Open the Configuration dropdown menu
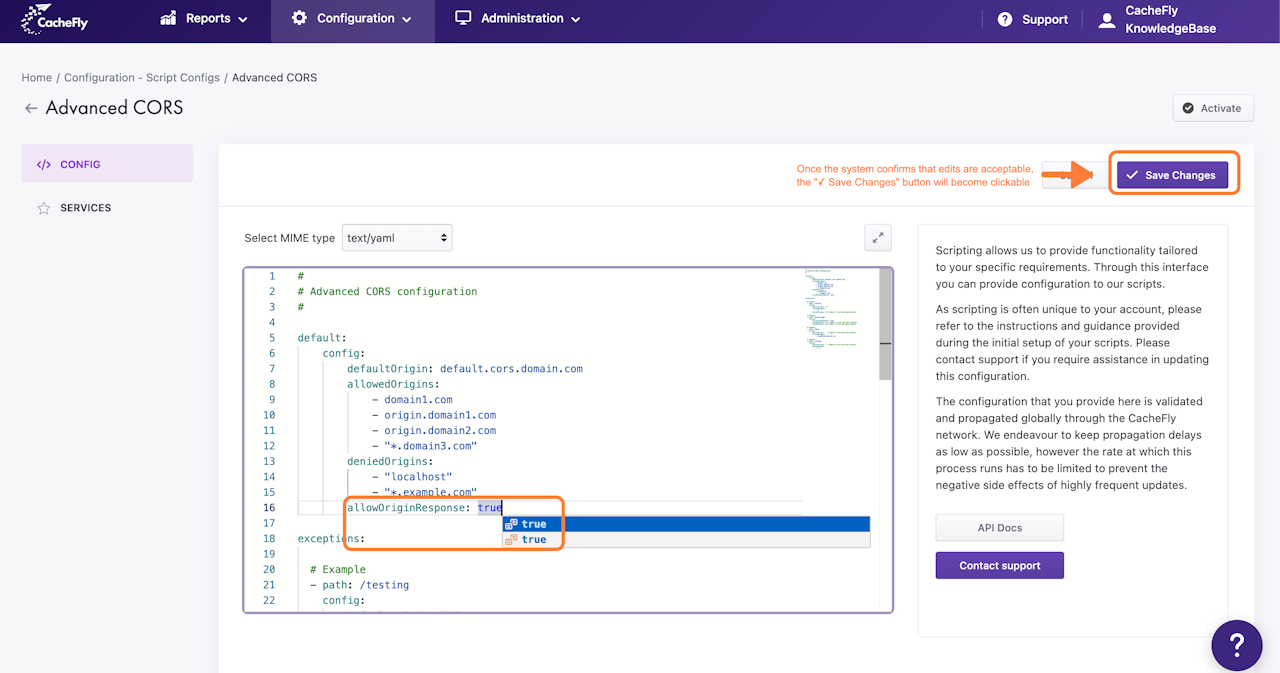 click(x=353, y=18)
